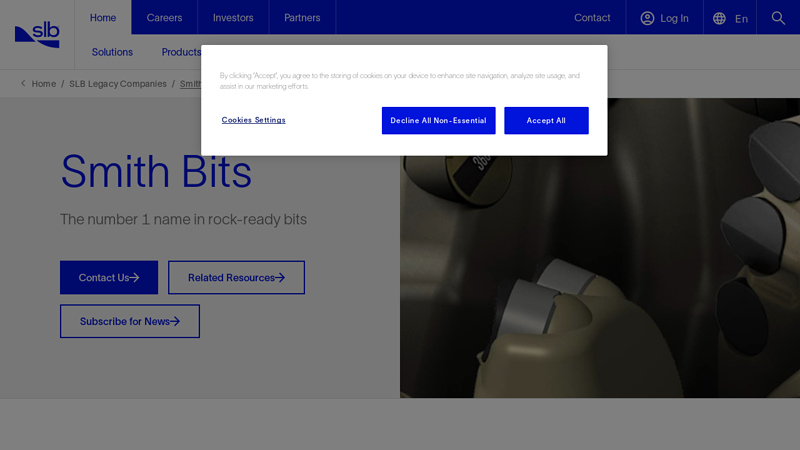Open Related Resources

coord(236,278)
